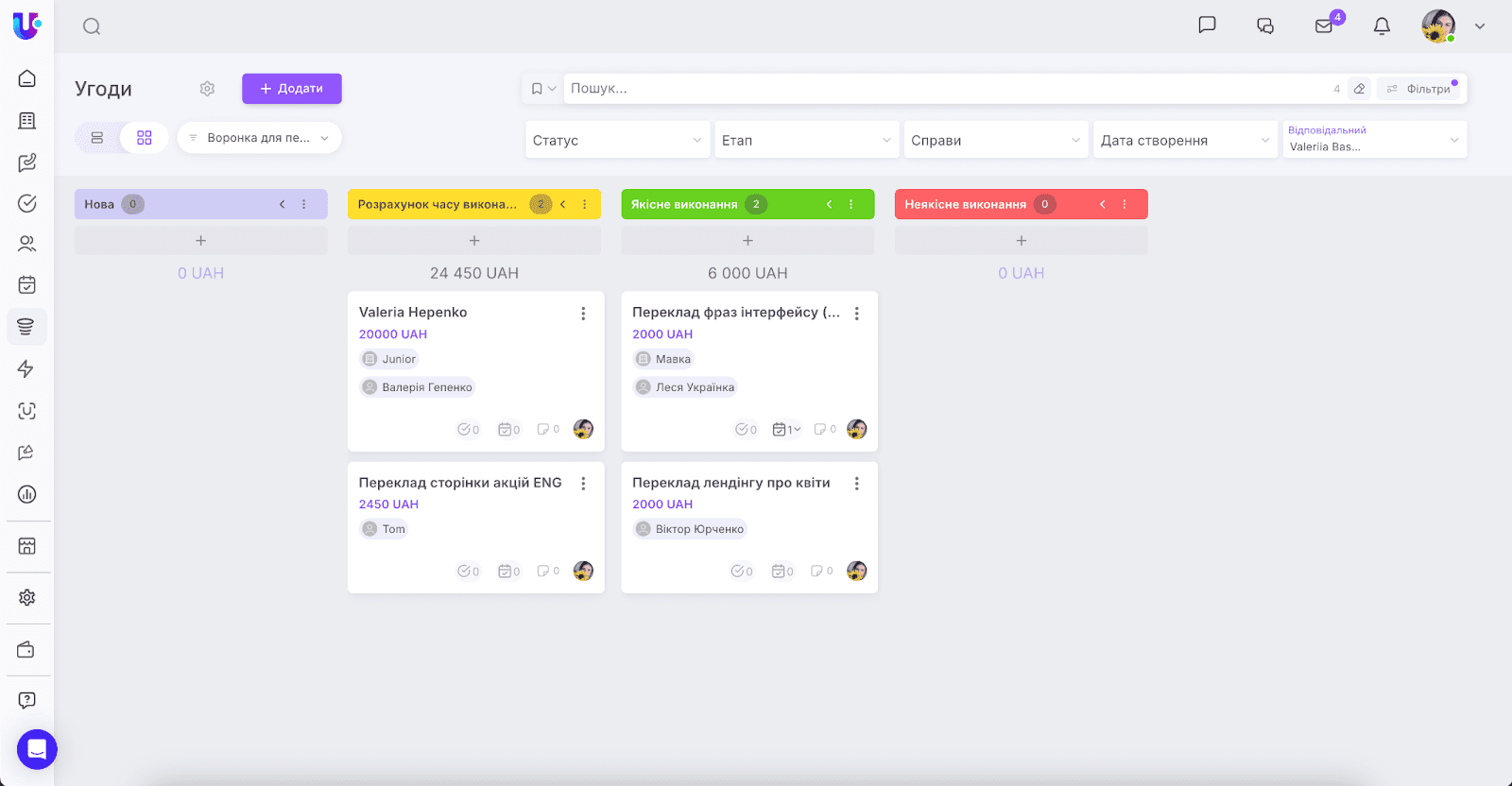Open the contacts people icon in sidebar

click(27, 244)
